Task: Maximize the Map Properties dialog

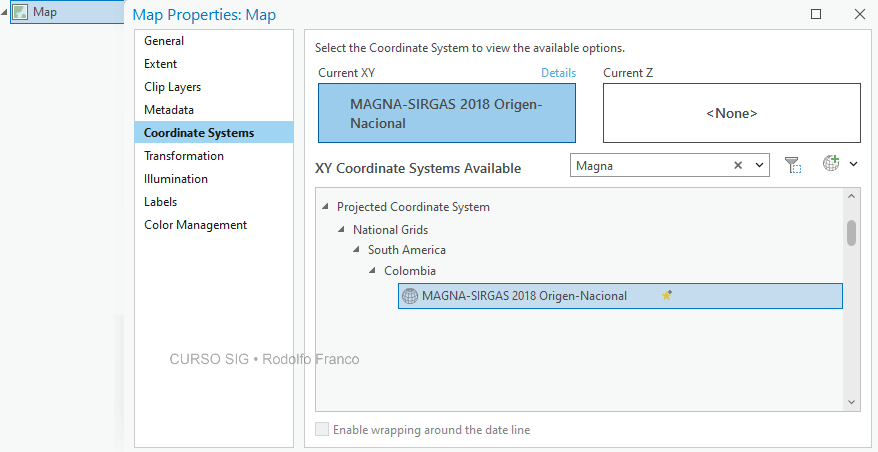Action: 816,14
